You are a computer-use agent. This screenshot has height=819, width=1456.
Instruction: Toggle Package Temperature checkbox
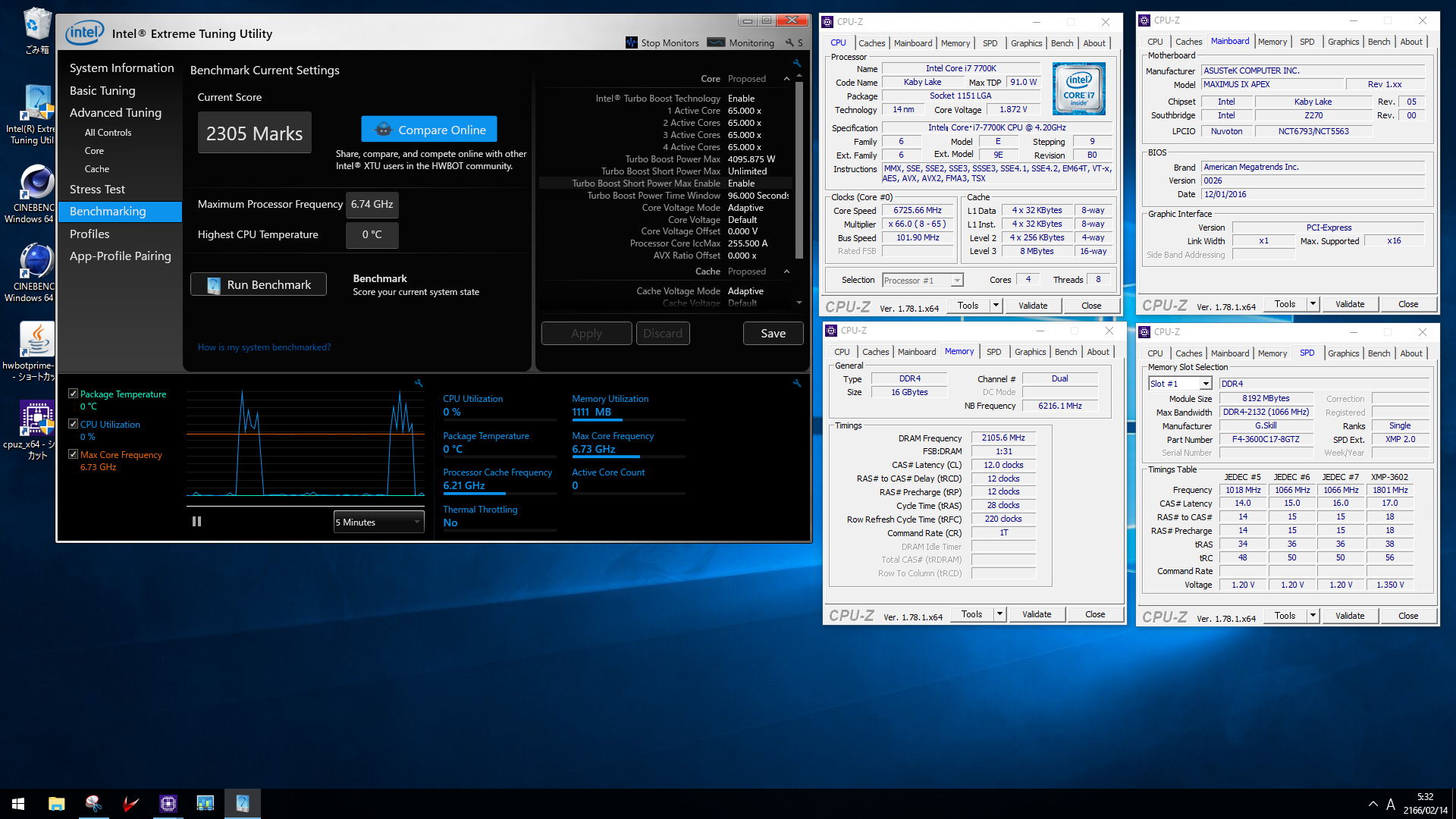74,394
